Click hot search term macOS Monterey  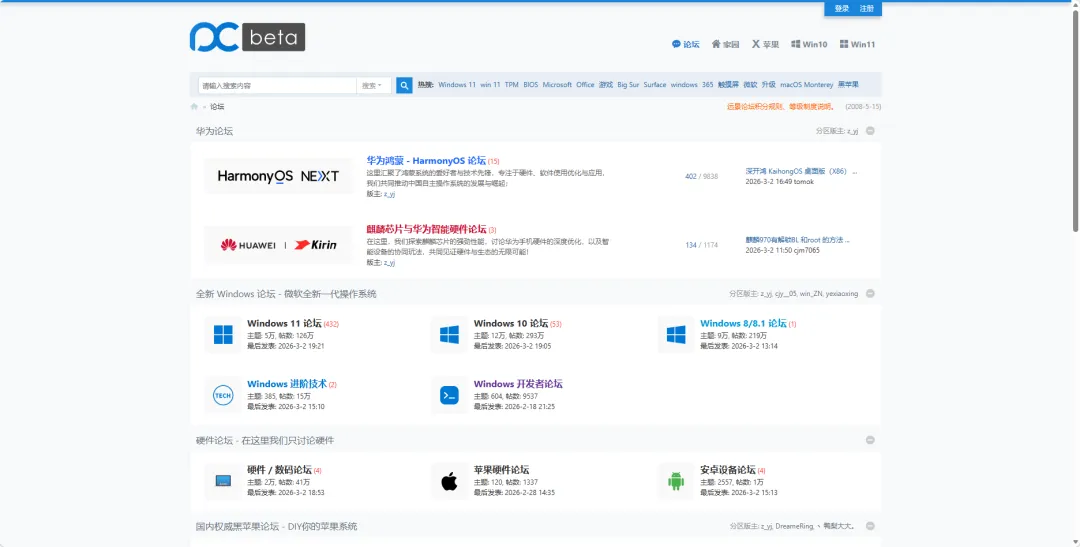[x=807, y=85]
